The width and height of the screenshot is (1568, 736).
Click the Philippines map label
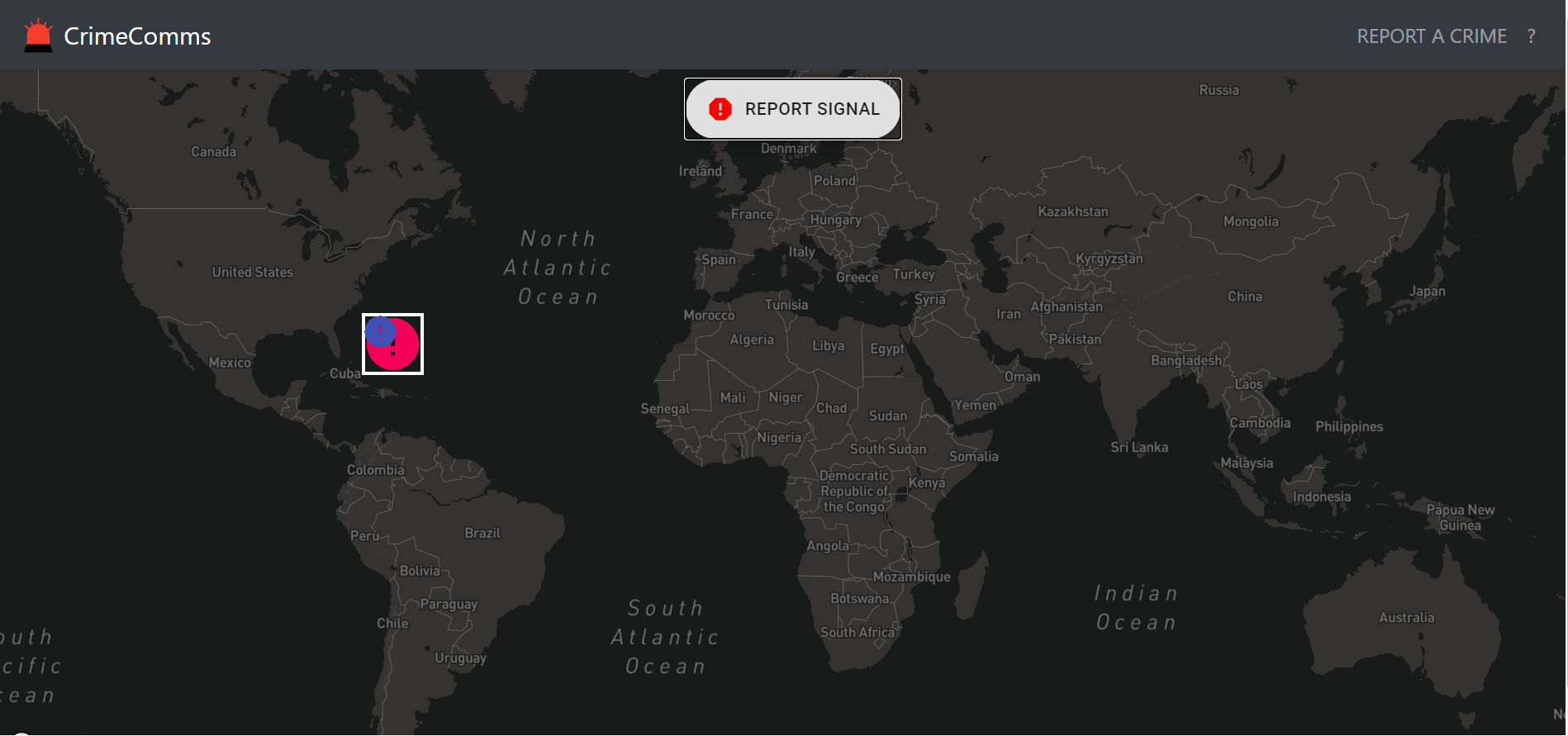[1349, 426]
